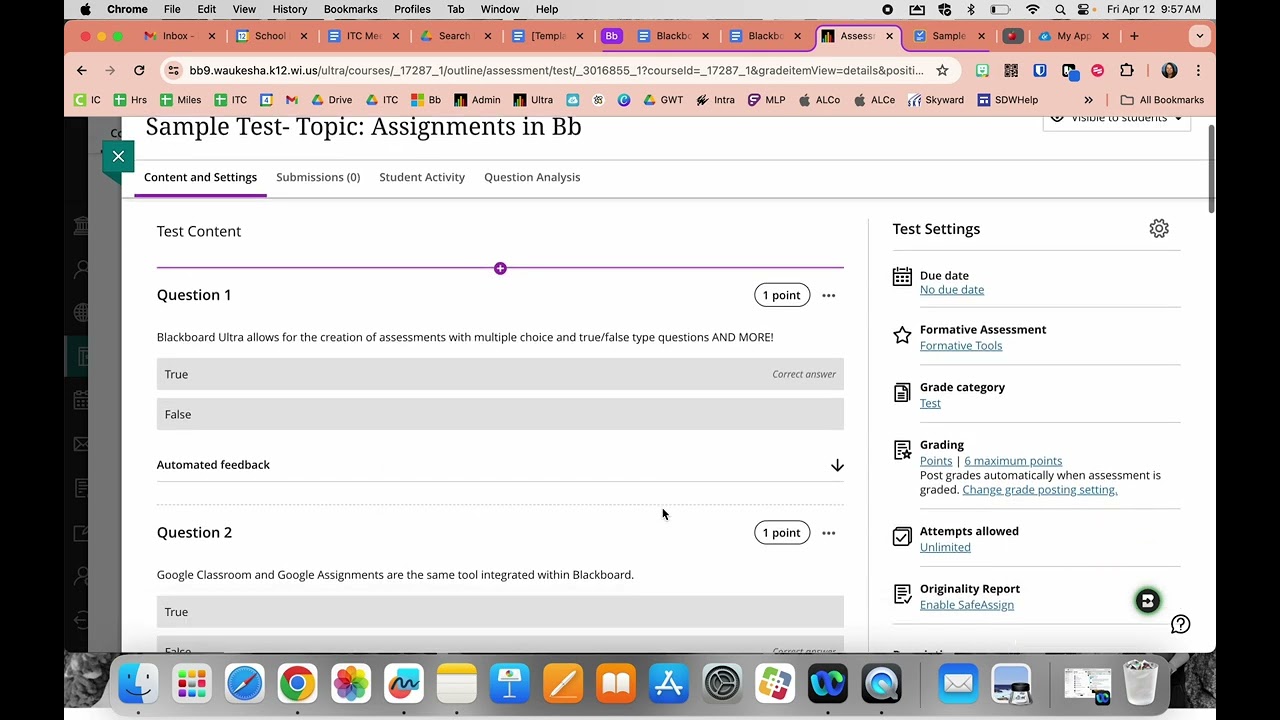Screen dimensions: 1280x720
Task: Open the Skyward bookmark
Action: [x=935, y=100]
